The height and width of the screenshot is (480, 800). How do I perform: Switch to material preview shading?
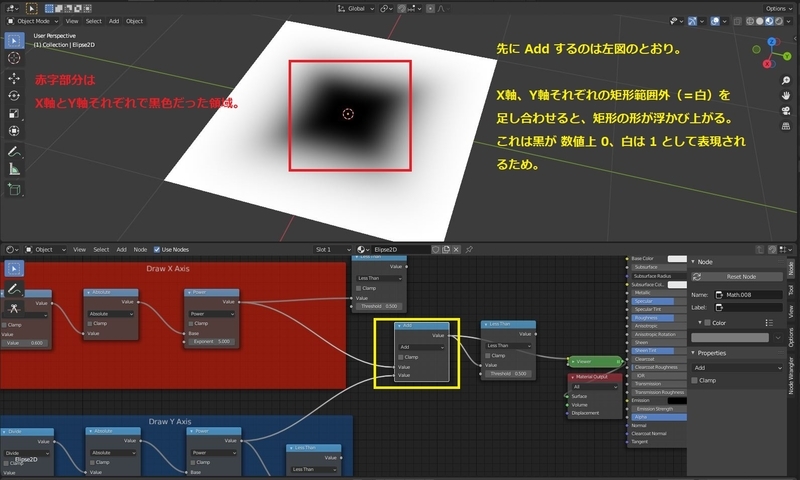tap(769, 21)
